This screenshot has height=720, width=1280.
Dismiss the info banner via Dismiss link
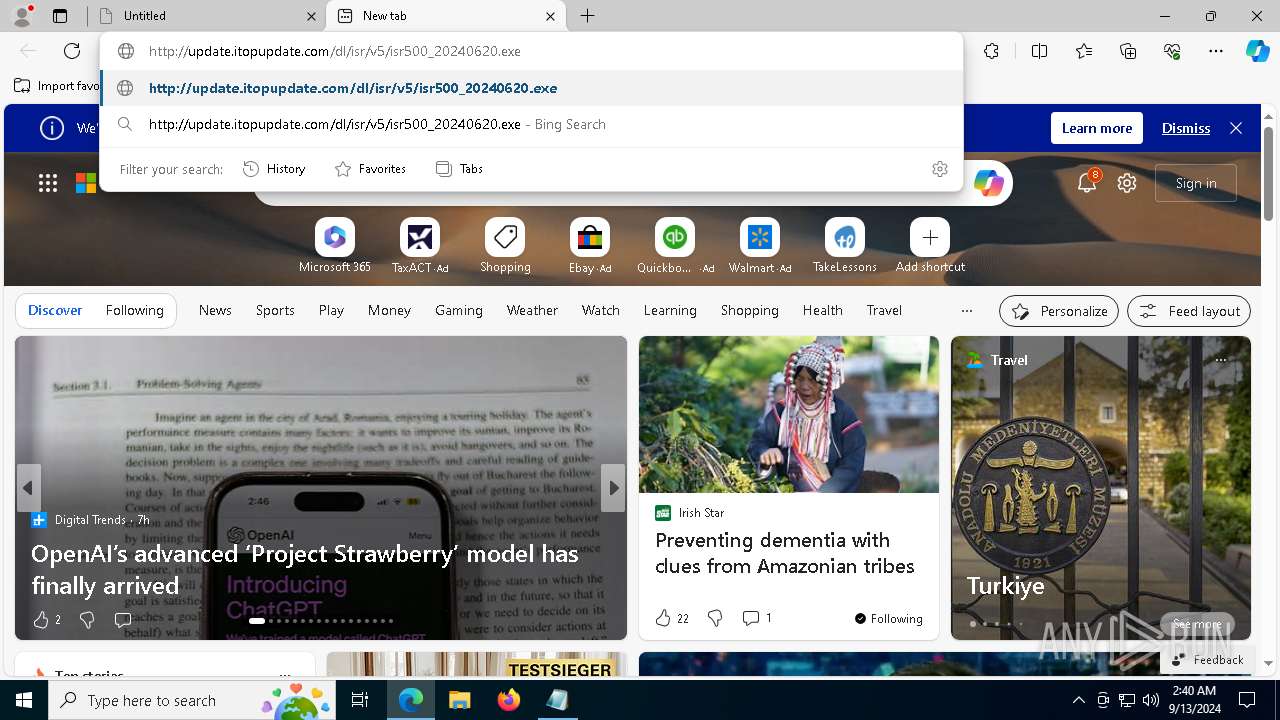pos(1186,128)
